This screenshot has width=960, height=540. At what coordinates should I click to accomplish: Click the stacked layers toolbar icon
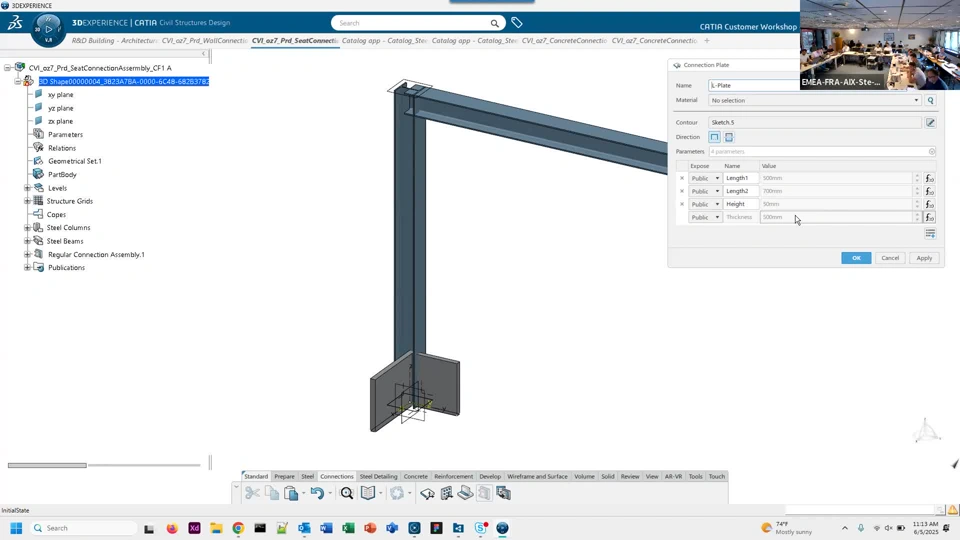click(465, 493)
